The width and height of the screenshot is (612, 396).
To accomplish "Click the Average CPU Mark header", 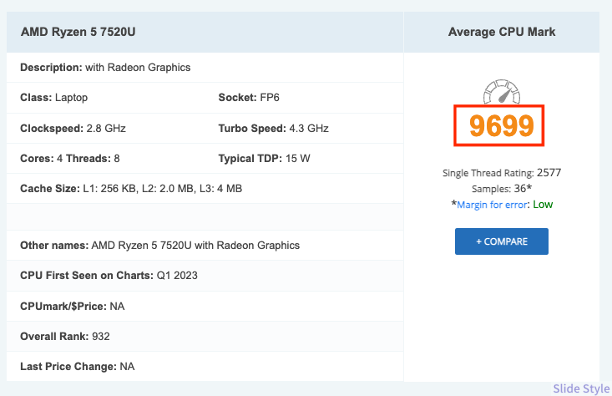I will click(502, 32).
